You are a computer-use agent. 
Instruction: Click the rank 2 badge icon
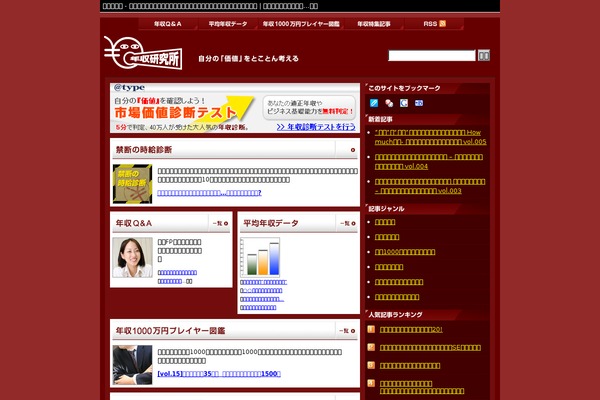click(x=371, y=347)
